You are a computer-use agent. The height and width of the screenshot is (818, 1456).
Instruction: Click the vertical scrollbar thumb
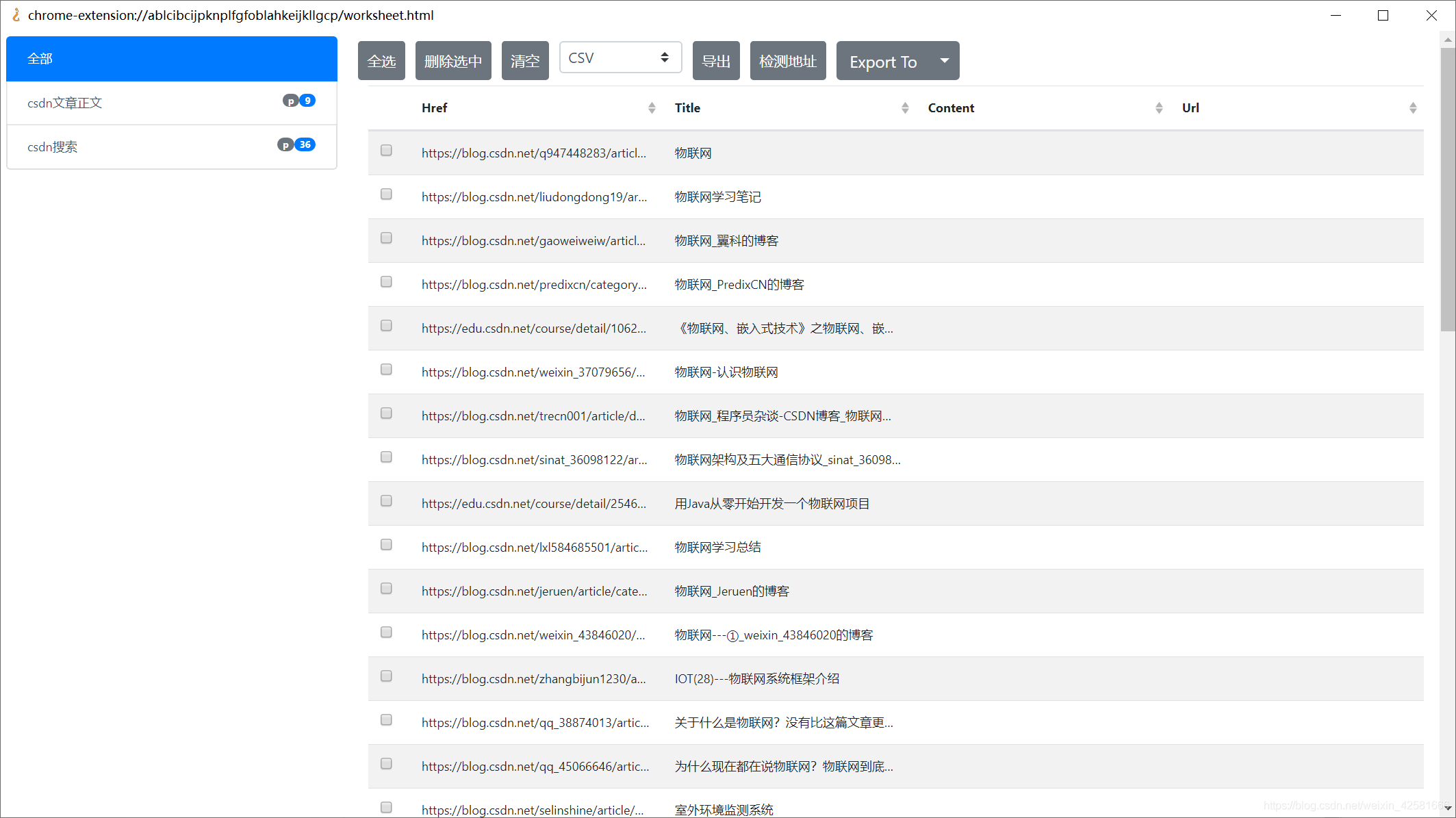point(1447,189)
